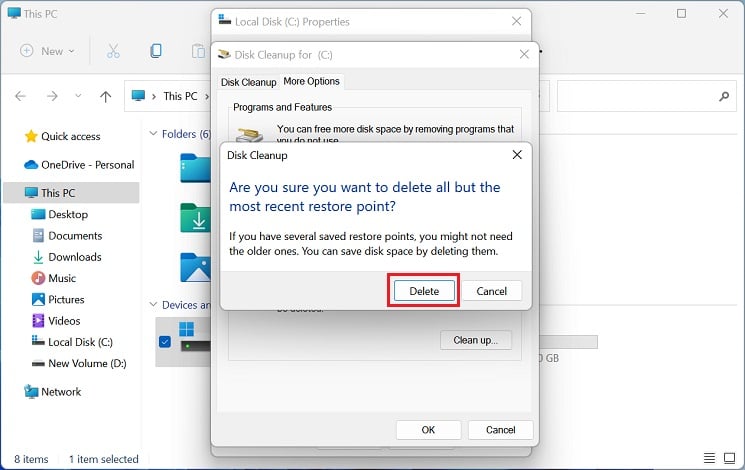Viewport: 745px width, 470px height.
Task: Click the blue Desktop folder icon in content pane
Action: tap(195, 168)
